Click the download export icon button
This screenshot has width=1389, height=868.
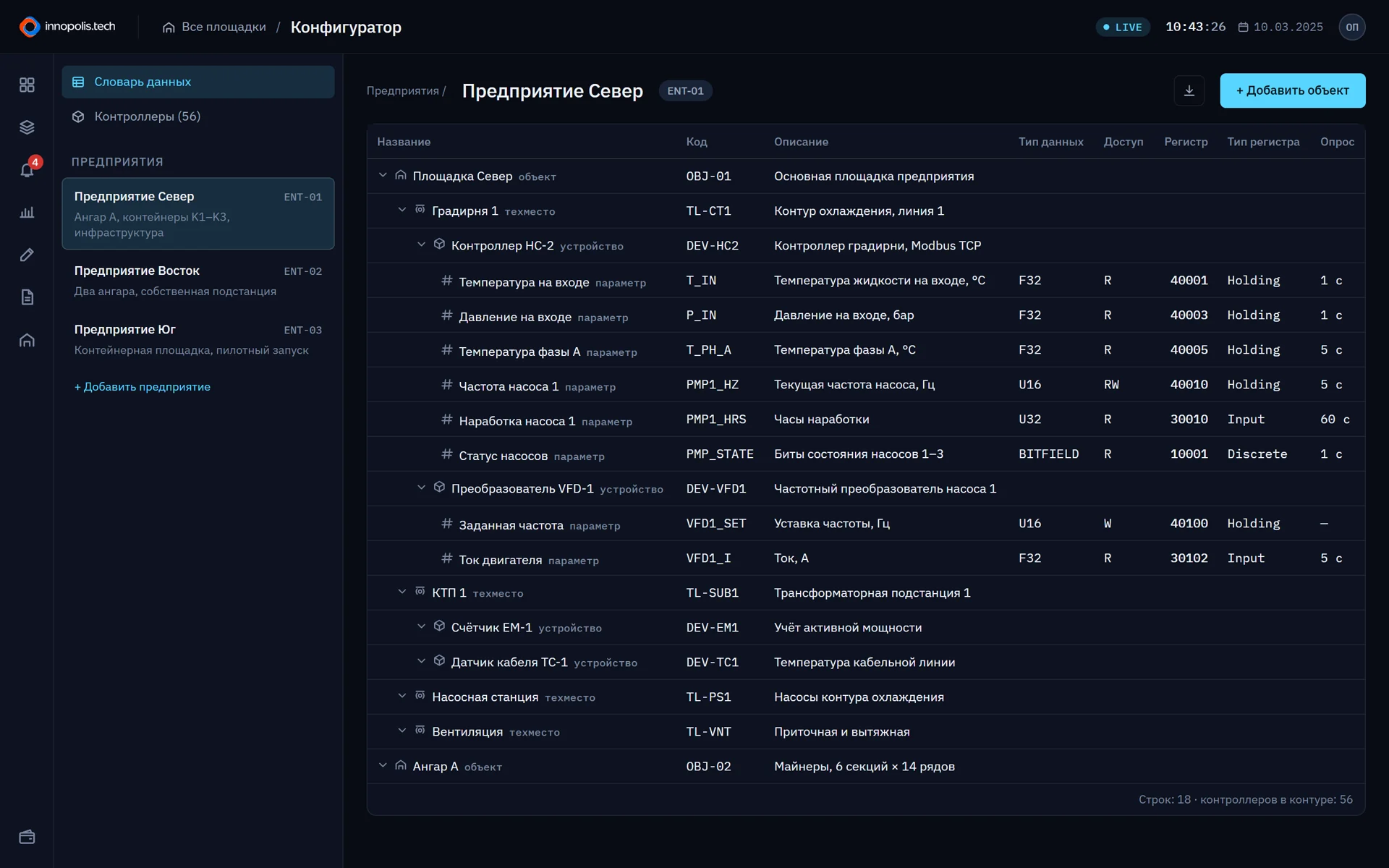pos(1189,90)
